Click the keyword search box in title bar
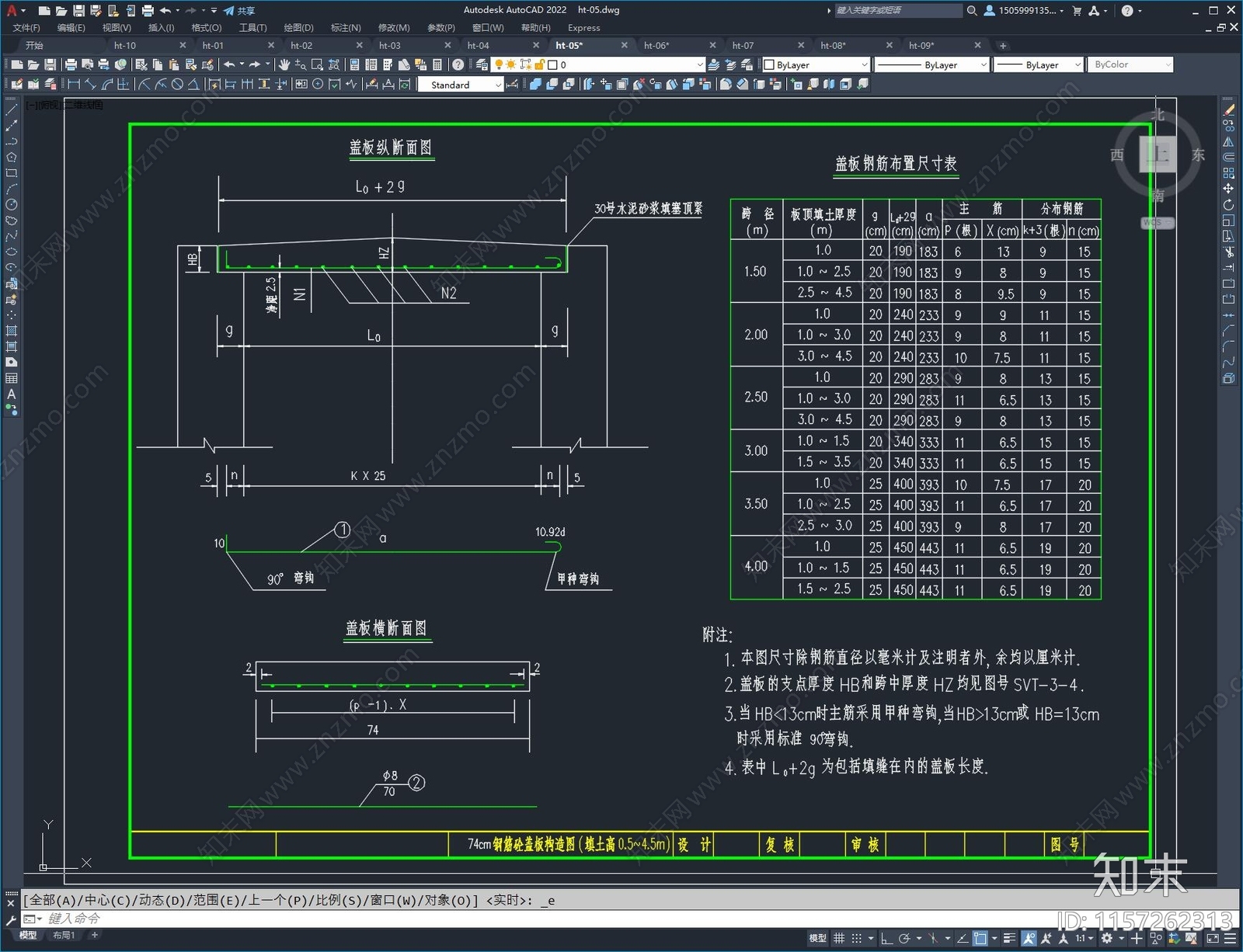 pos(897,11)
